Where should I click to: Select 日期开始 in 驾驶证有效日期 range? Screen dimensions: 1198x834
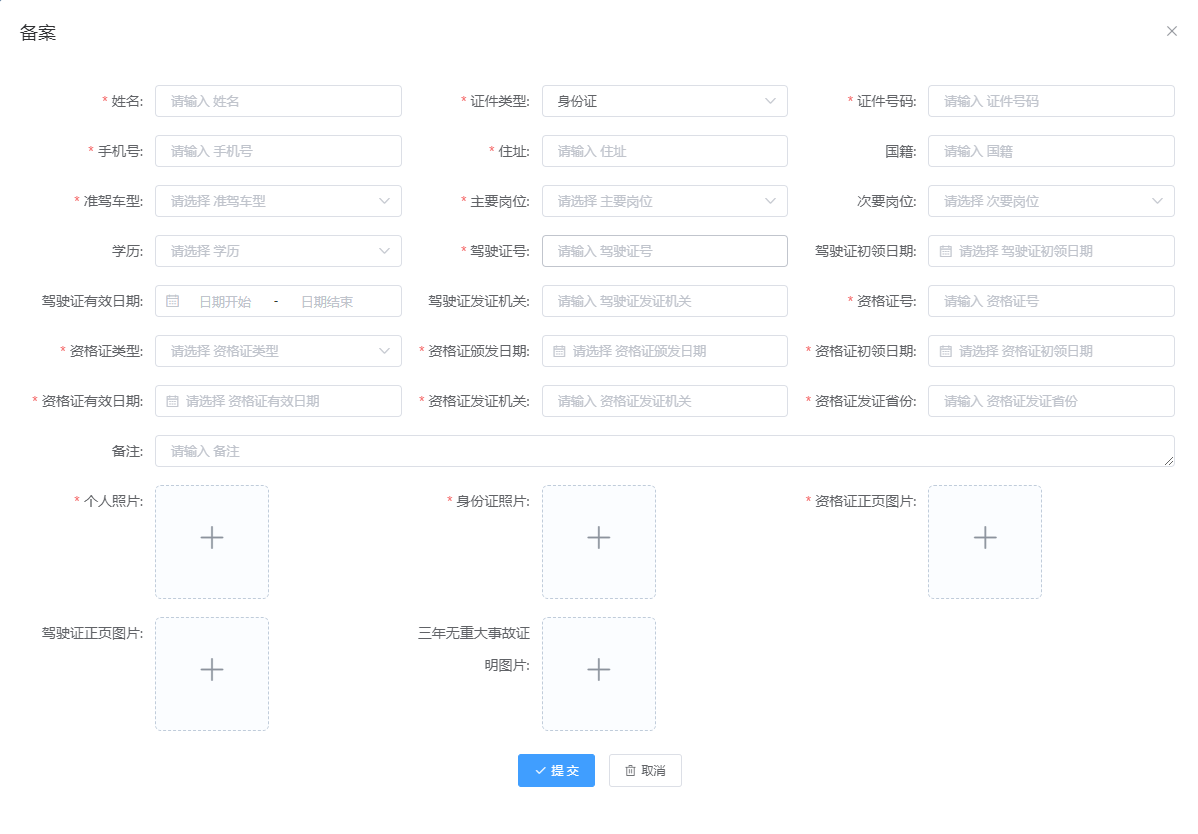225,301
